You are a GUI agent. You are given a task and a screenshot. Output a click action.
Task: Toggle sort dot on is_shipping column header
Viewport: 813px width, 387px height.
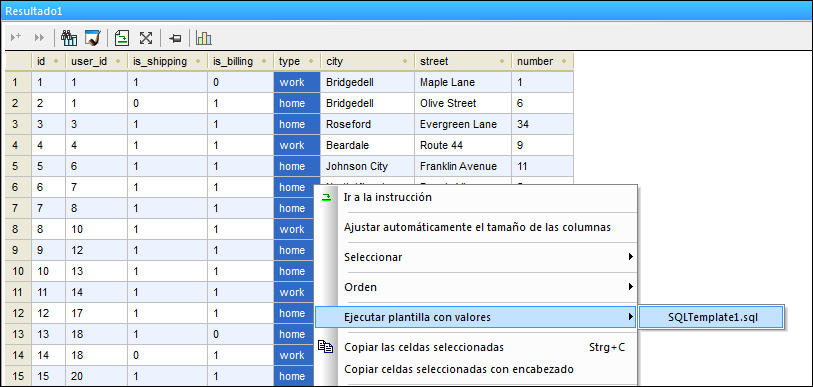click(x=198, y=61)
